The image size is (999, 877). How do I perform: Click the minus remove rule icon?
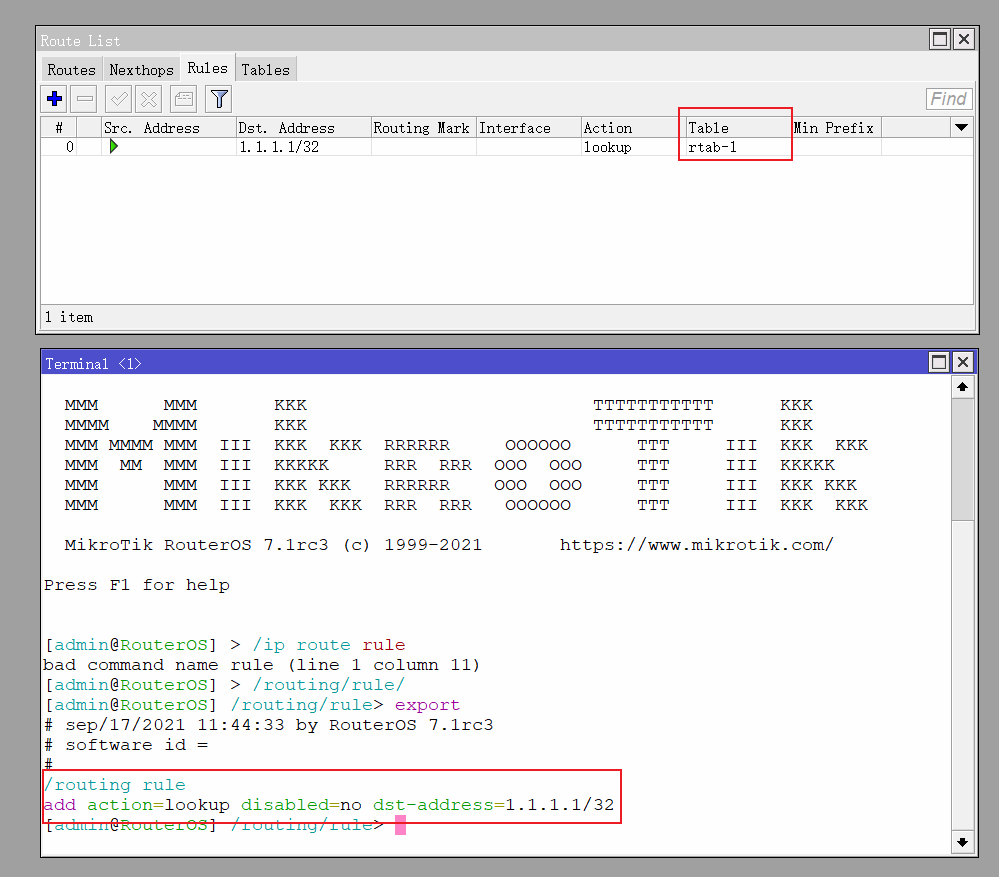(85, 98)
